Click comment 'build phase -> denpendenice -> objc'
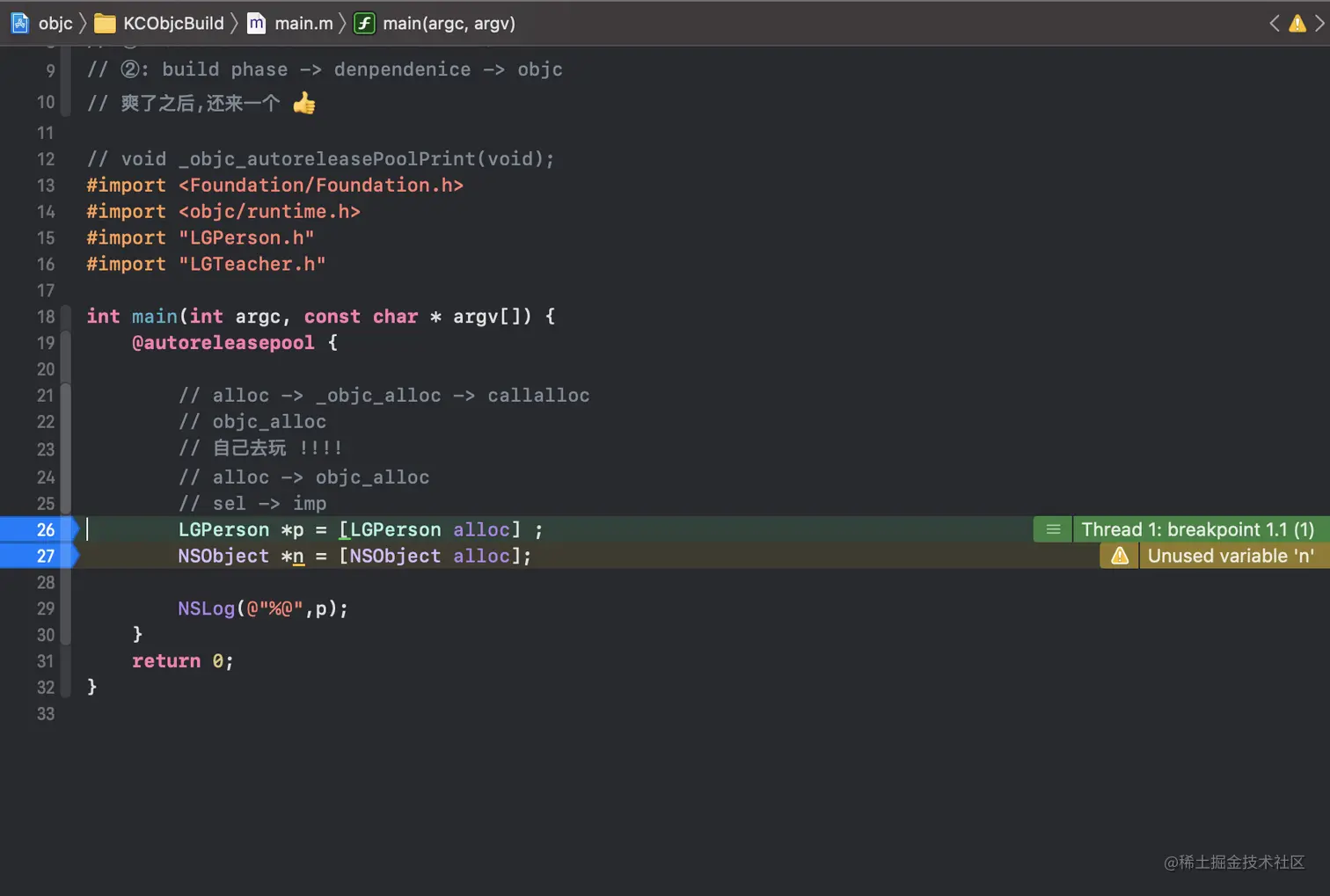 (x=325, y=69)
